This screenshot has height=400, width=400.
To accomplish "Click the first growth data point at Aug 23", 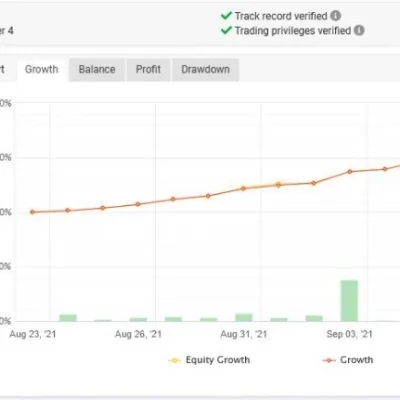I will click(x=32, y=212).
